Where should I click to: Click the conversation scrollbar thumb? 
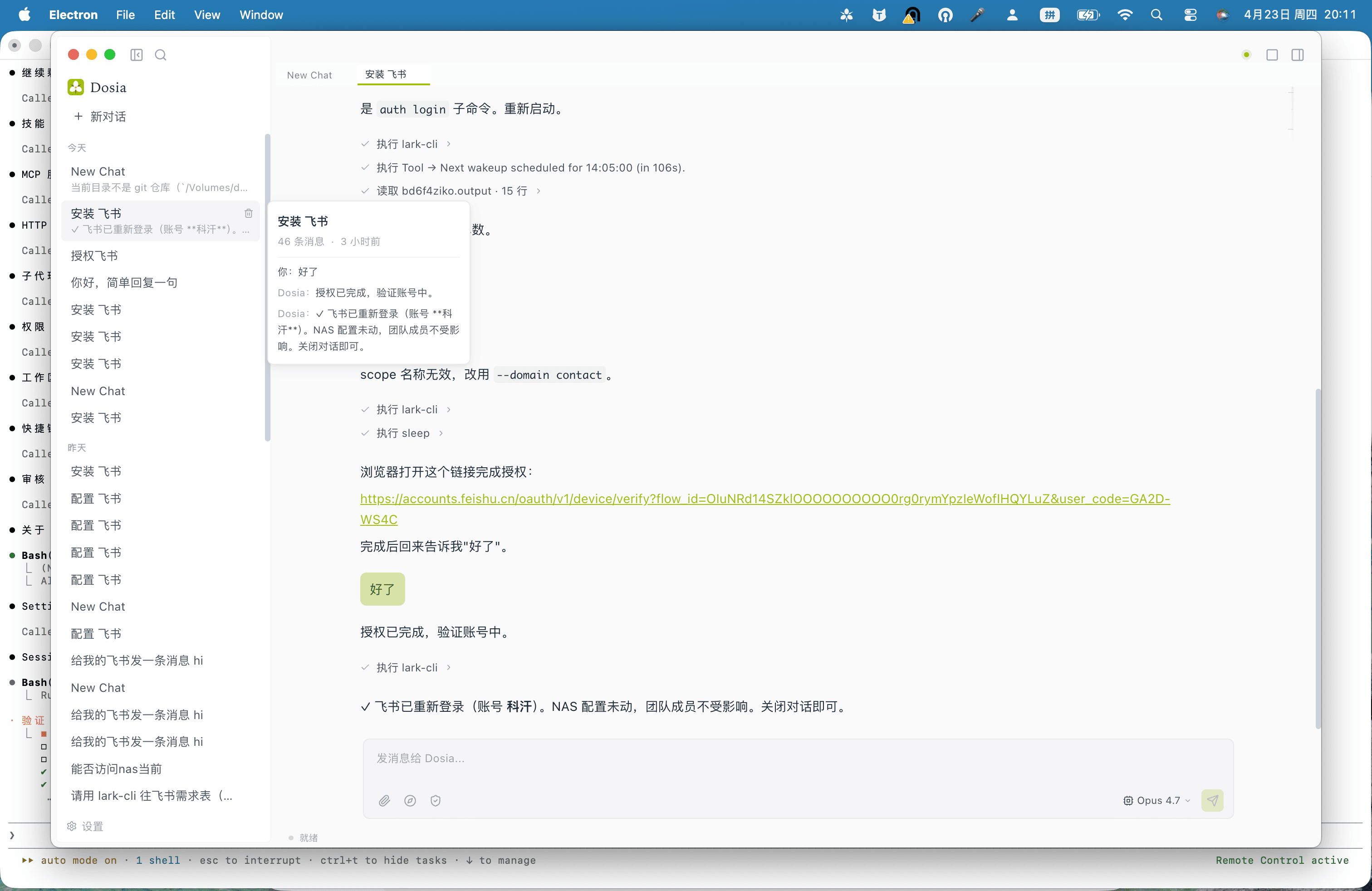point(1318,559)
